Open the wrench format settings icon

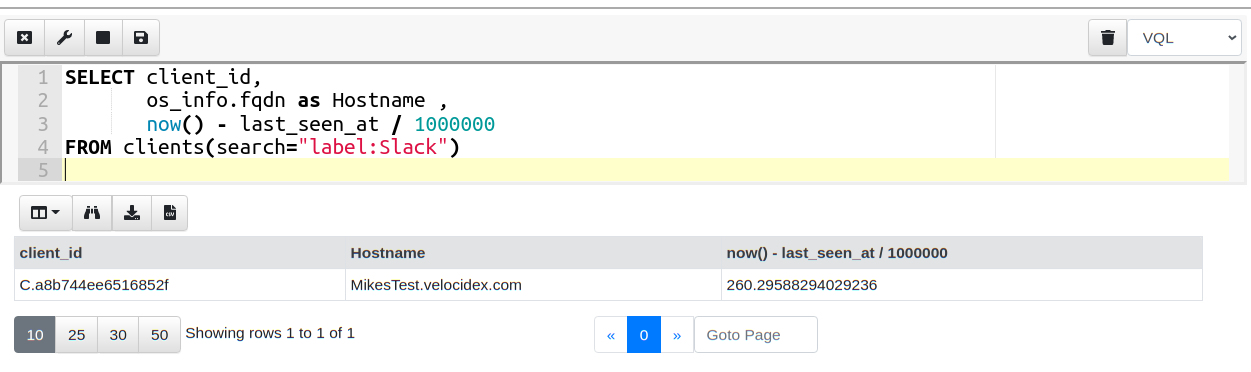click(x=64, y=38)
